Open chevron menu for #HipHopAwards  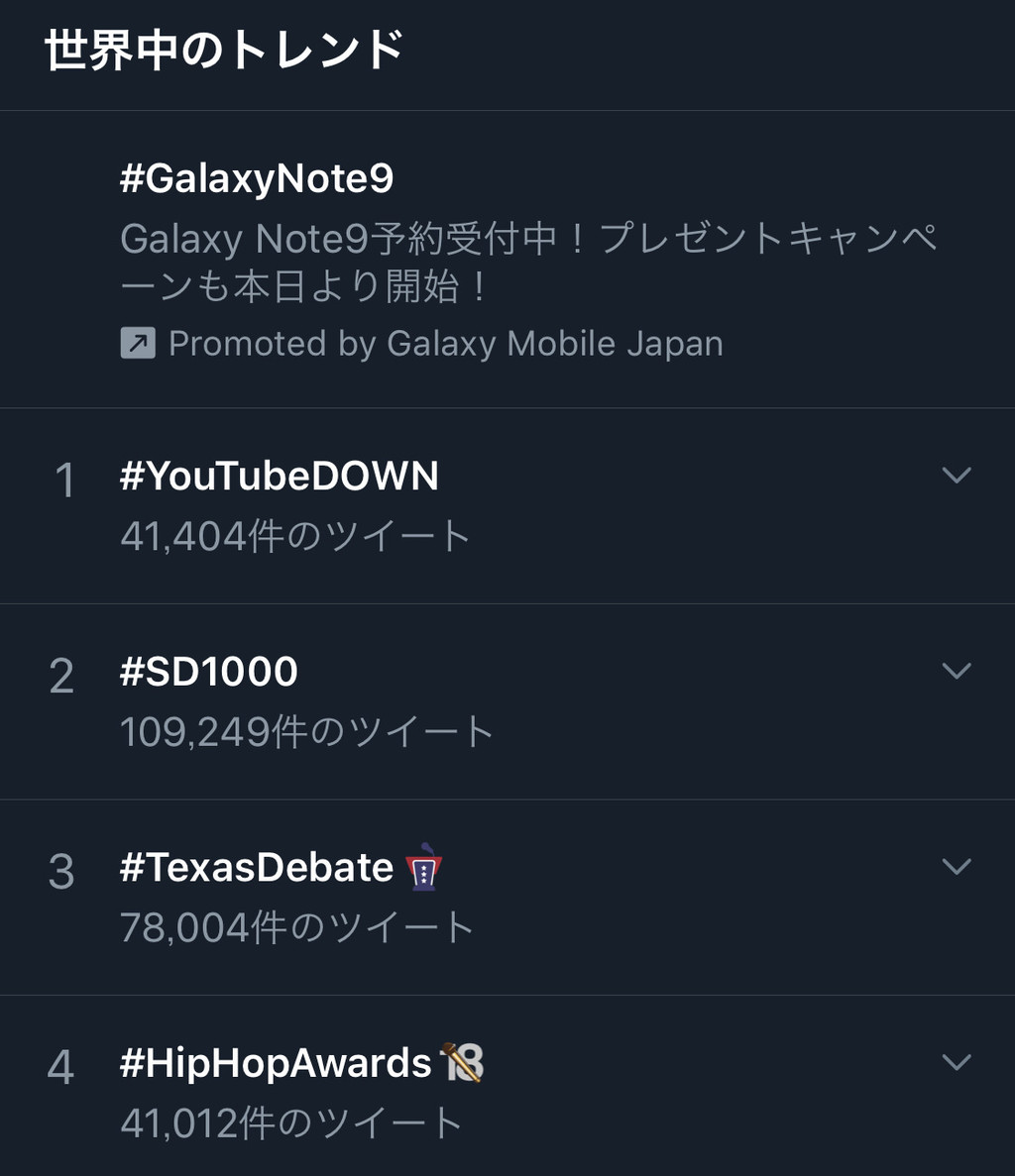(956, 1063)
